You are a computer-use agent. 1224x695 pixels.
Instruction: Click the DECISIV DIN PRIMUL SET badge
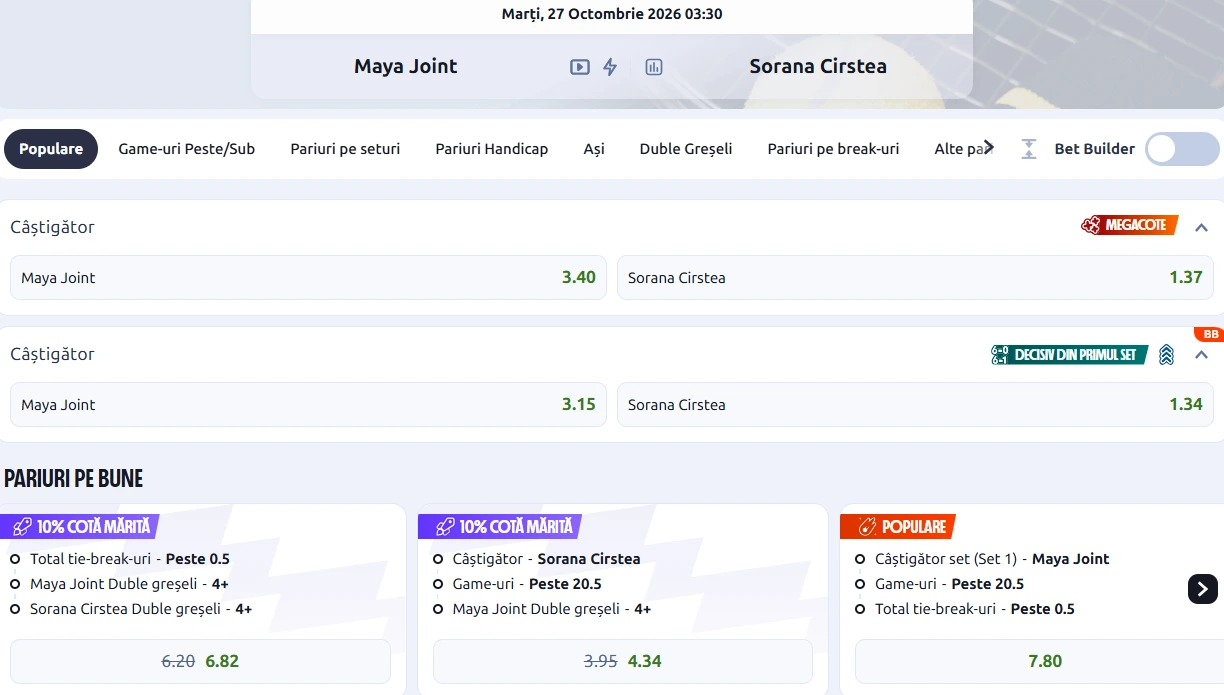(x=1069, y=354)
